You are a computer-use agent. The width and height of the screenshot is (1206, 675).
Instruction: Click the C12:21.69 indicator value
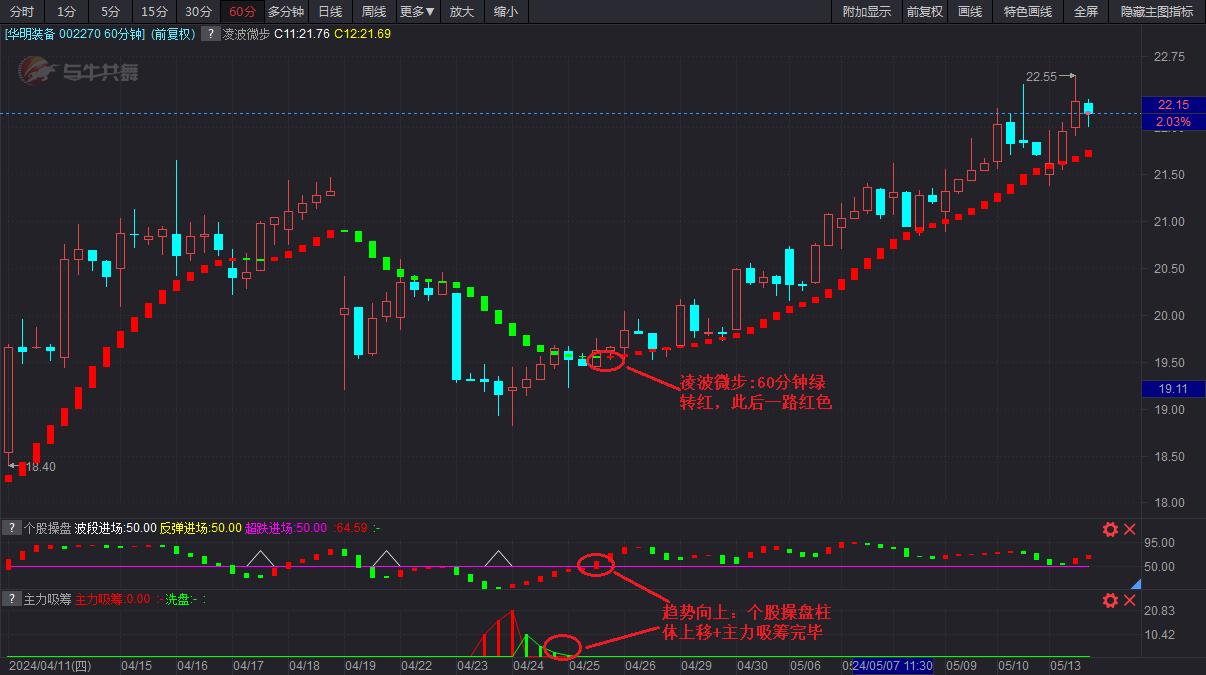click(363, 34)
